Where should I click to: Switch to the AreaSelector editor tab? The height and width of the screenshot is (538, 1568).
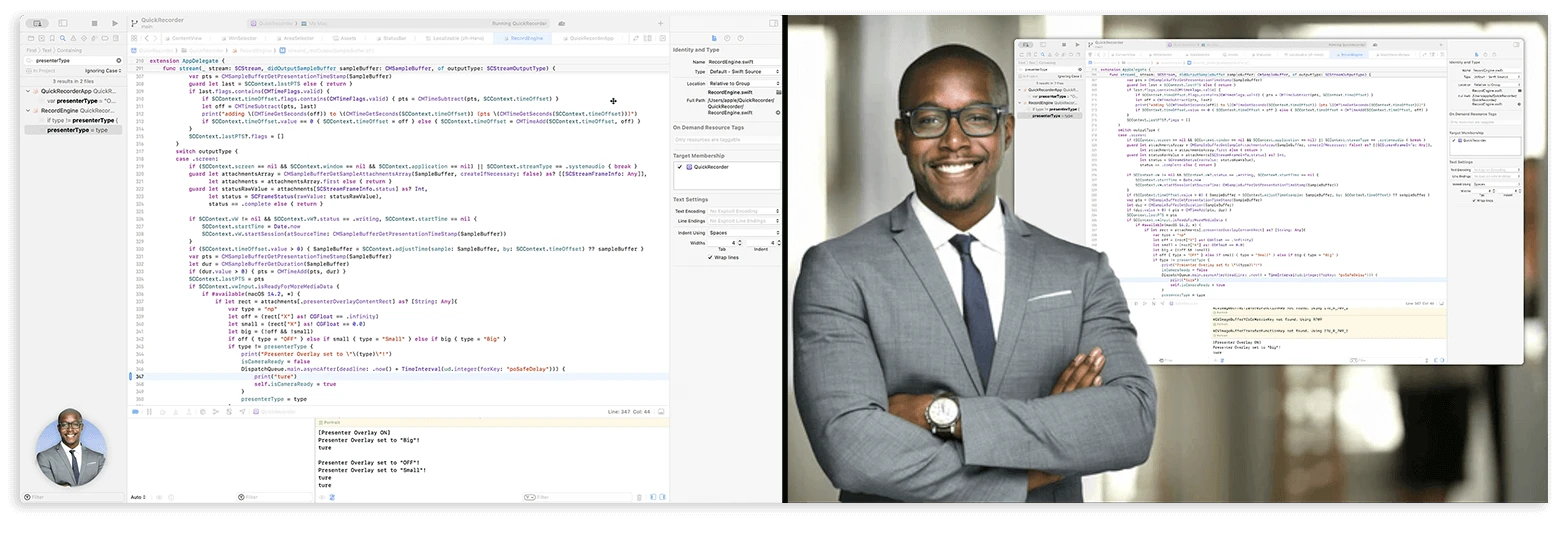[x=294, y=38]
